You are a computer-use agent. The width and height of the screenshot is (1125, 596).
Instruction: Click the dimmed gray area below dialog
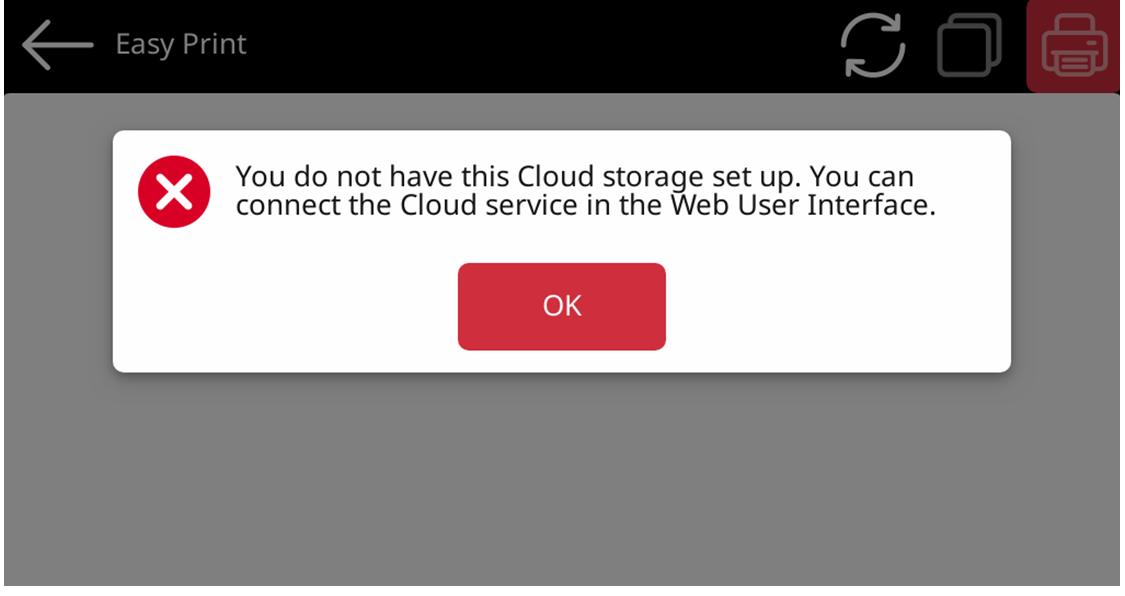pyautogui.click(x=560, y=480)
